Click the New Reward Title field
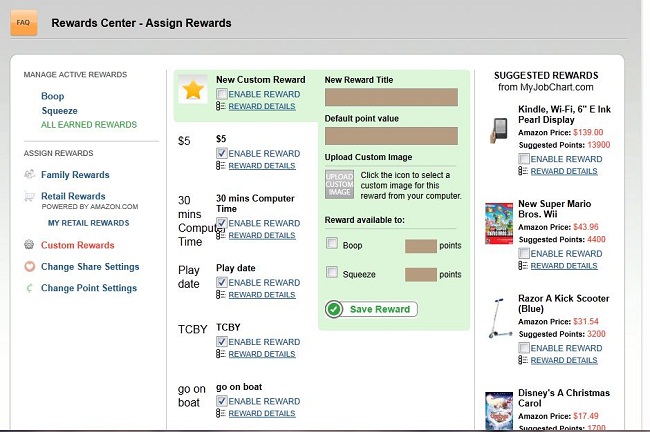The image size is (650, 432). [x=391, y=97]
